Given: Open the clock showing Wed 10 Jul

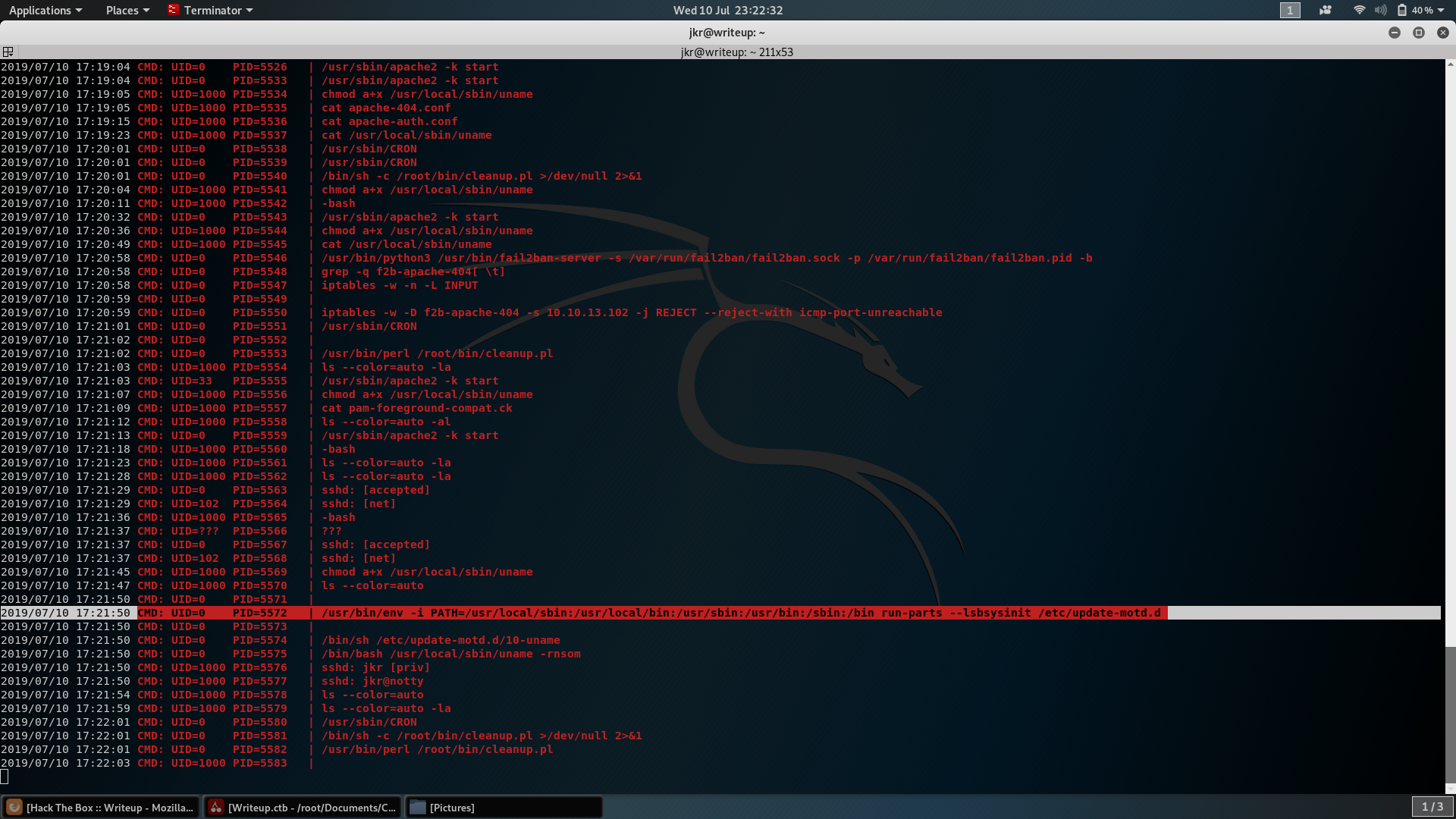Looking at the screenshot, I should coord(727,10).
